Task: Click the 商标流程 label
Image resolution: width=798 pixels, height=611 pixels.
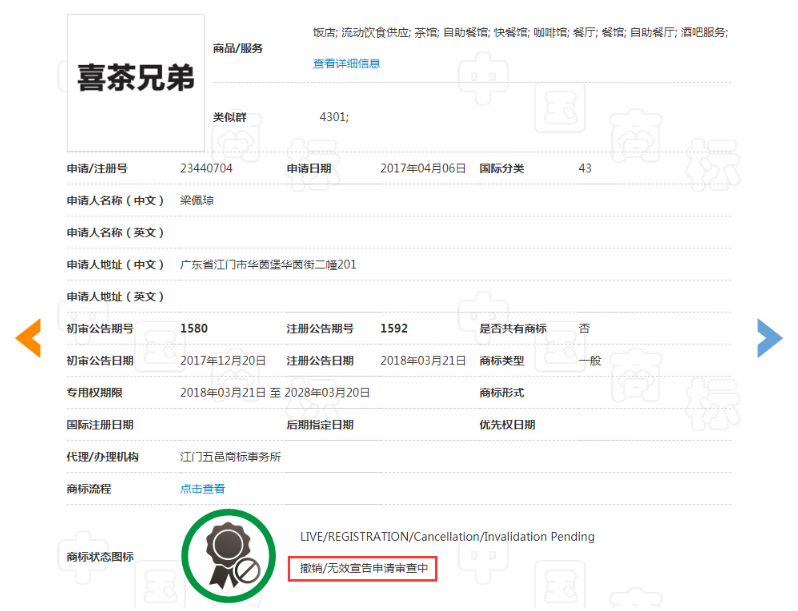Action: [89, 489]
